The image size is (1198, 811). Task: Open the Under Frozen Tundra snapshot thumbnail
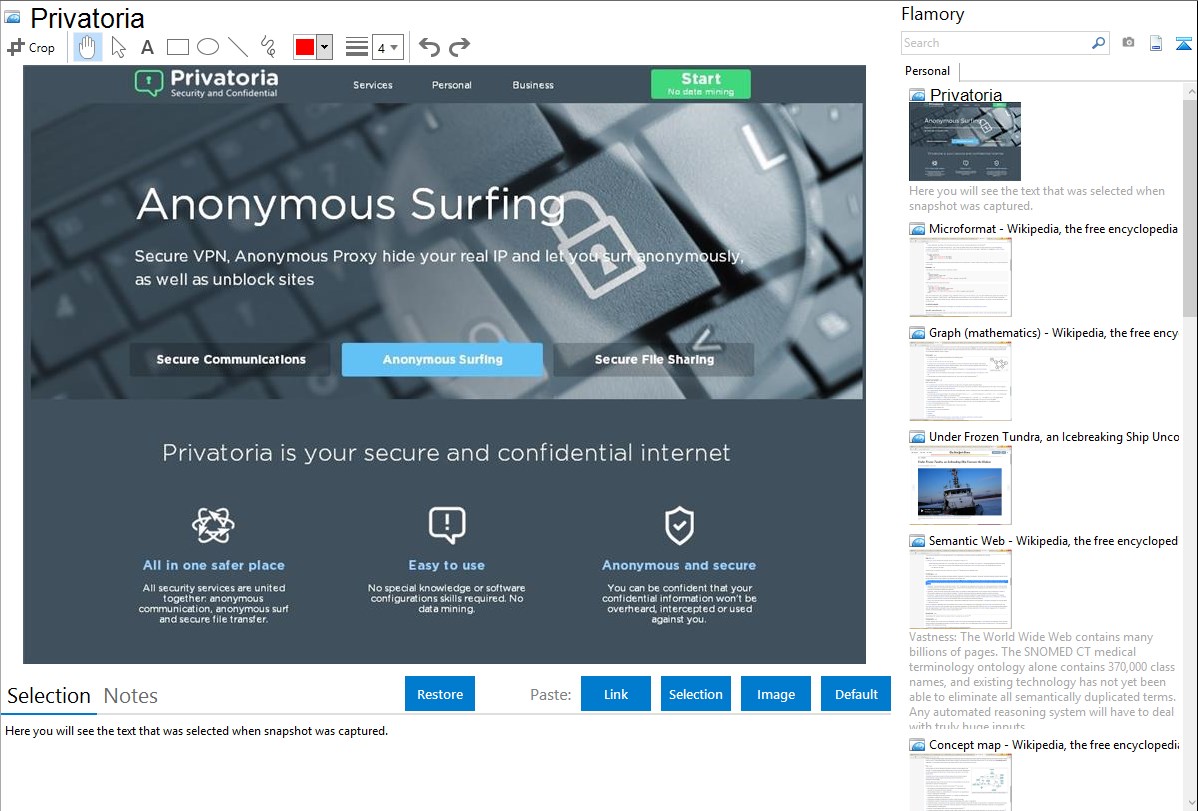pos(960,485)
